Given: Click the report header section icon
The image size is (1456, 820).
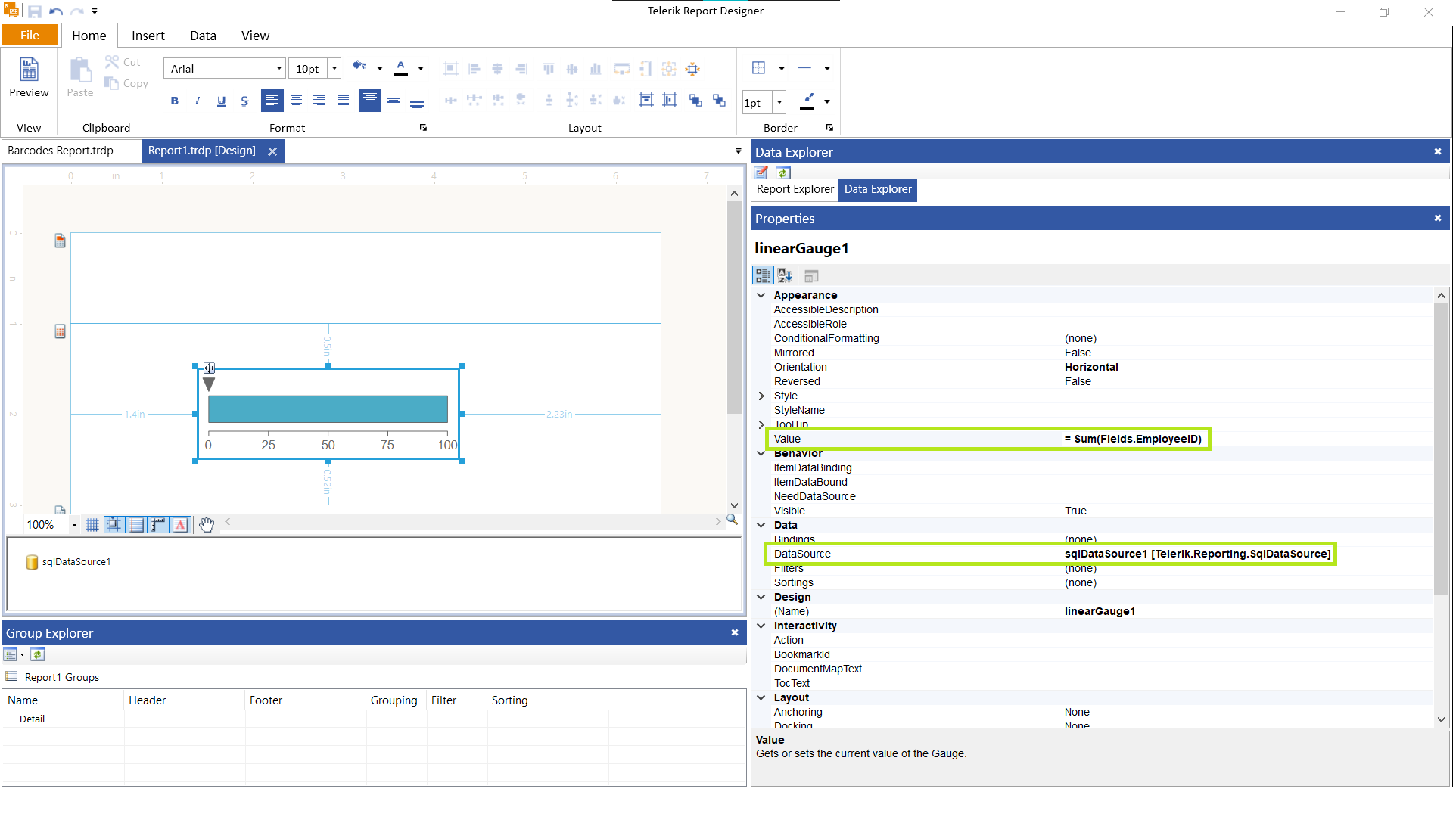Looking at the screenshot, I should point(60,241).
